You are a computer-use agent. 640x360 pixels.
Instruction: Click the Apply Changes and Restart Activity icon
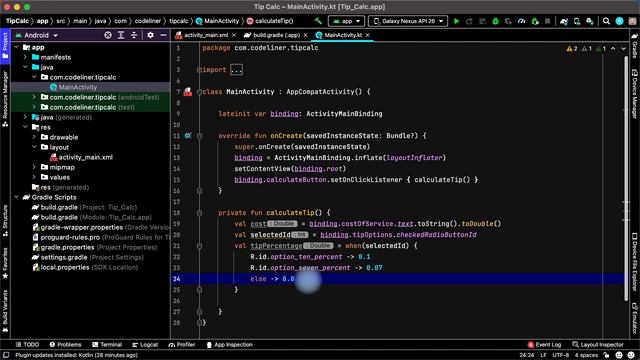point(469,21)
